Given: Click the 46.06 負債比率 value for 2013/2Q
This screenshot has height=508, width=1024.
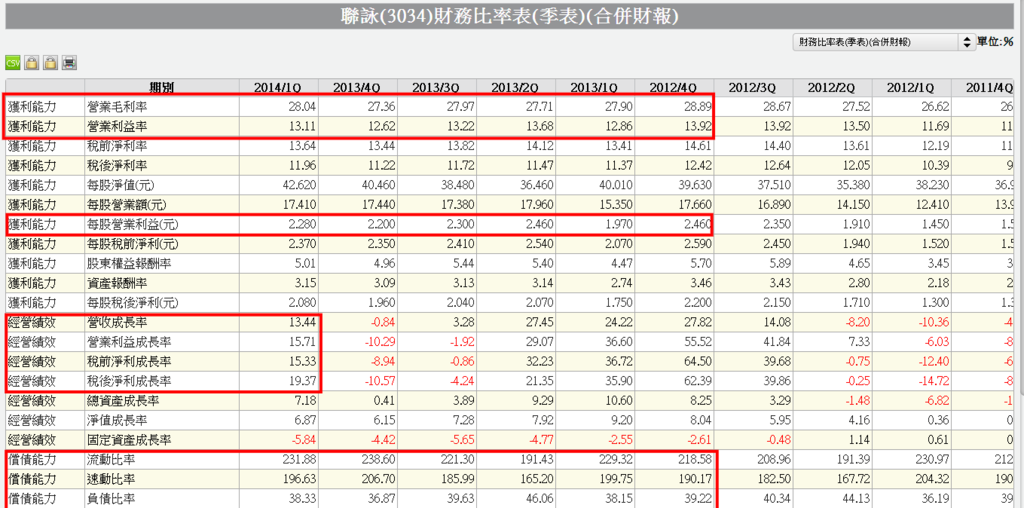Looking at the screenshot, I should (x=542, y=500).
